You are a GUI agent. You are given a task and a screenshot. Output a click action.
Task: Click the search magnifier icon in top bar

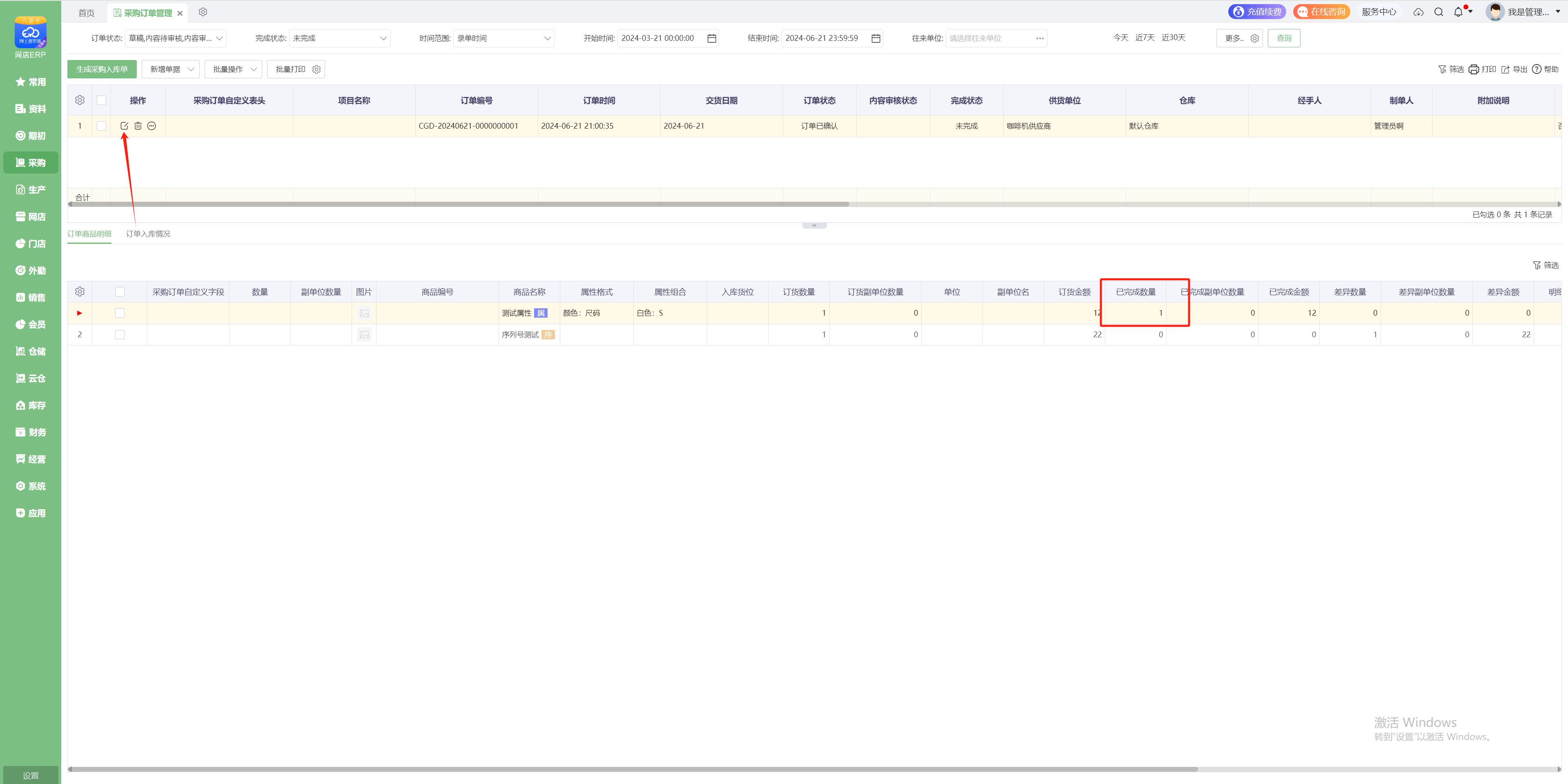pos(1439,12)
